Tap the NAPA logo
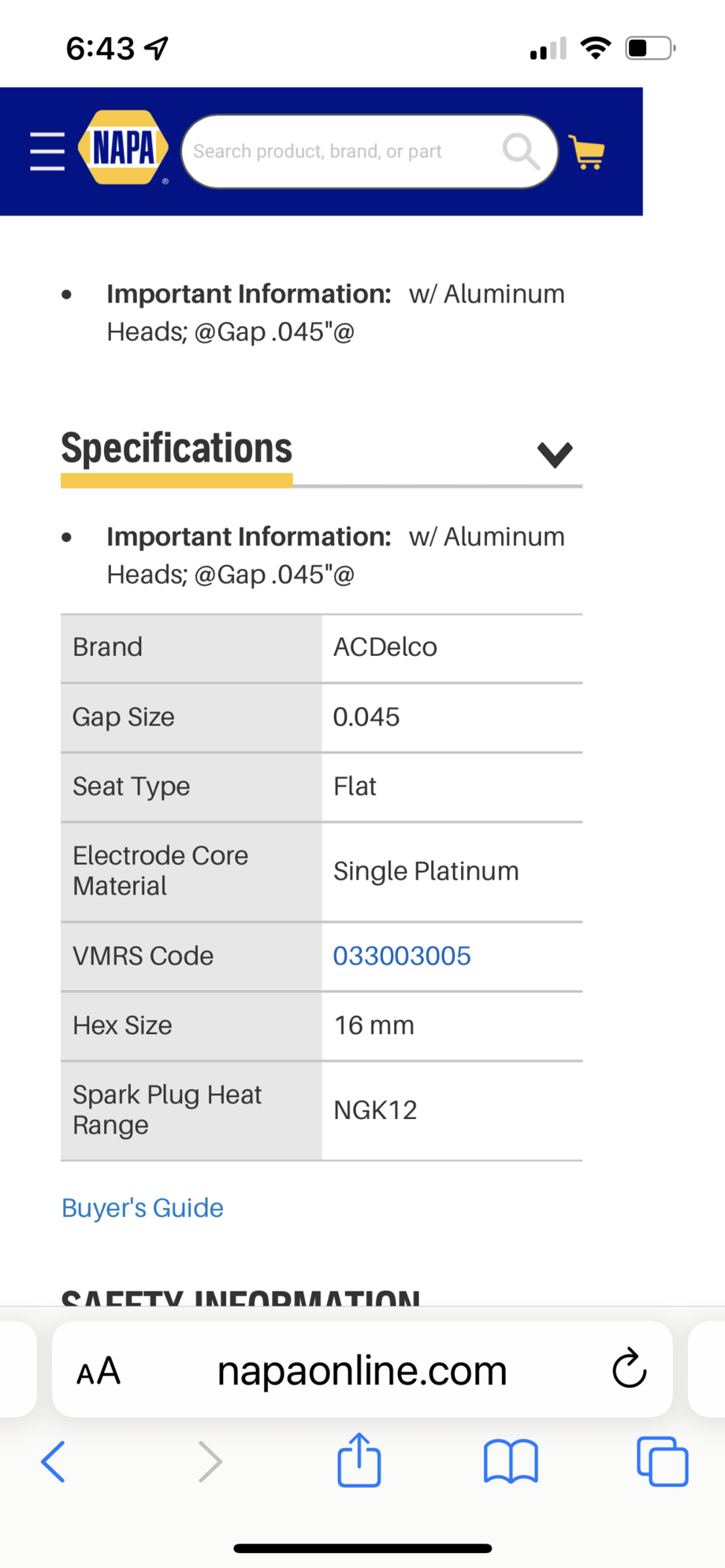This screenshot has height=1568, width=725. point(124,148)
